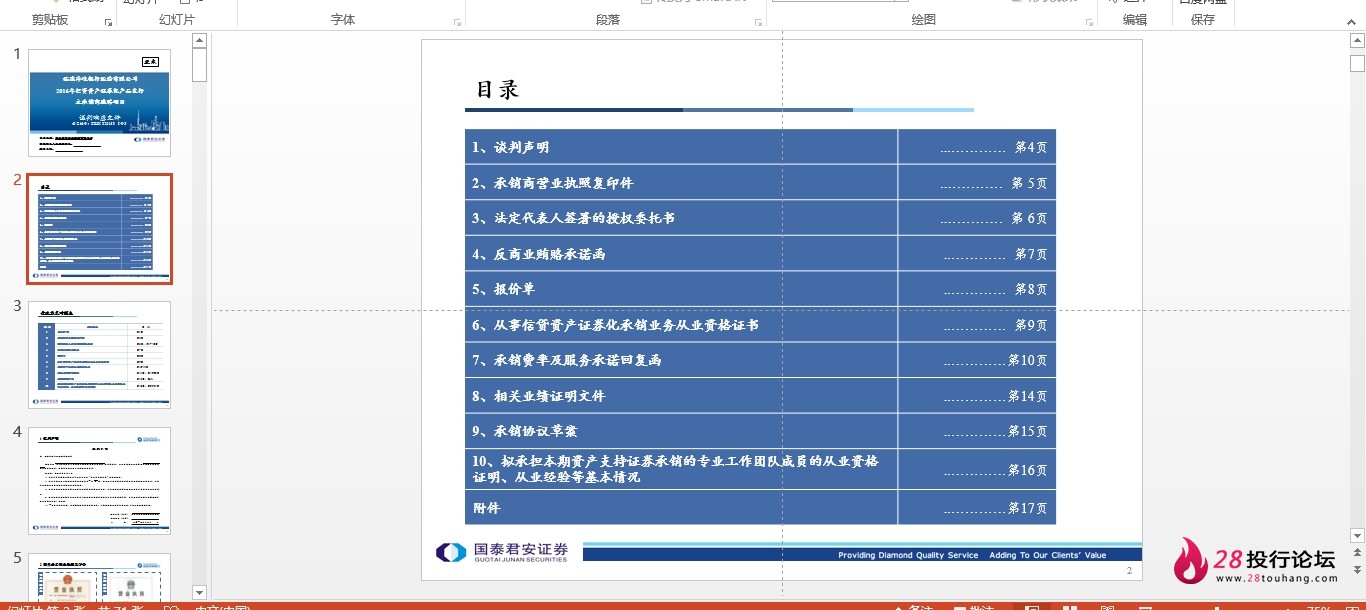Select slide 3 thumbnail

(x=99, y=355)
